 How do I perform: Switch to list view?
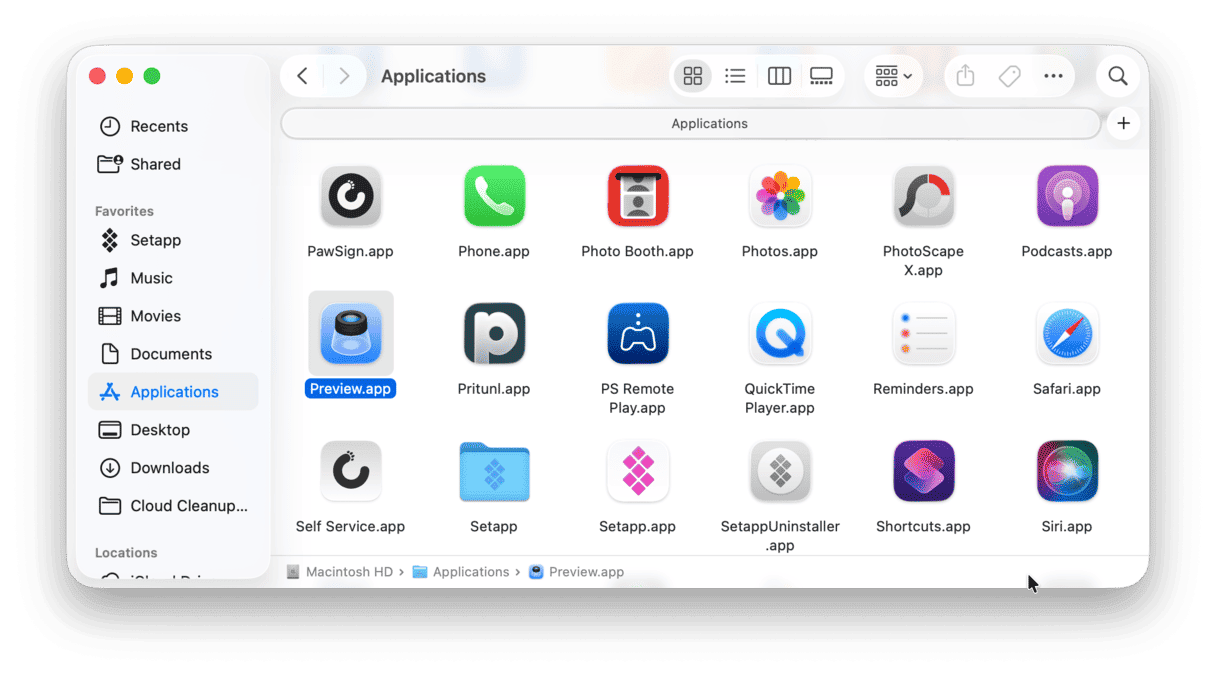(735, 76)
